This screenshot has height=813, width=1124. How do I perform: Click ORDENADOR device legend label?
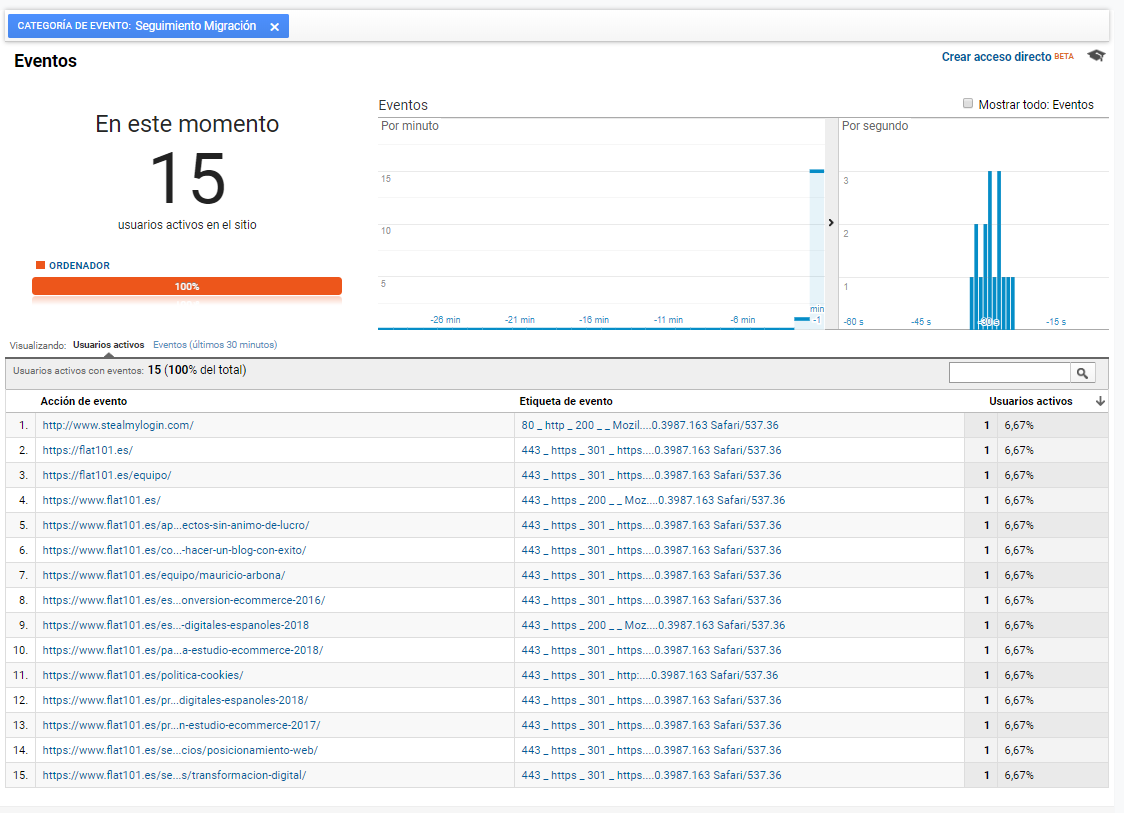[79, 266]
